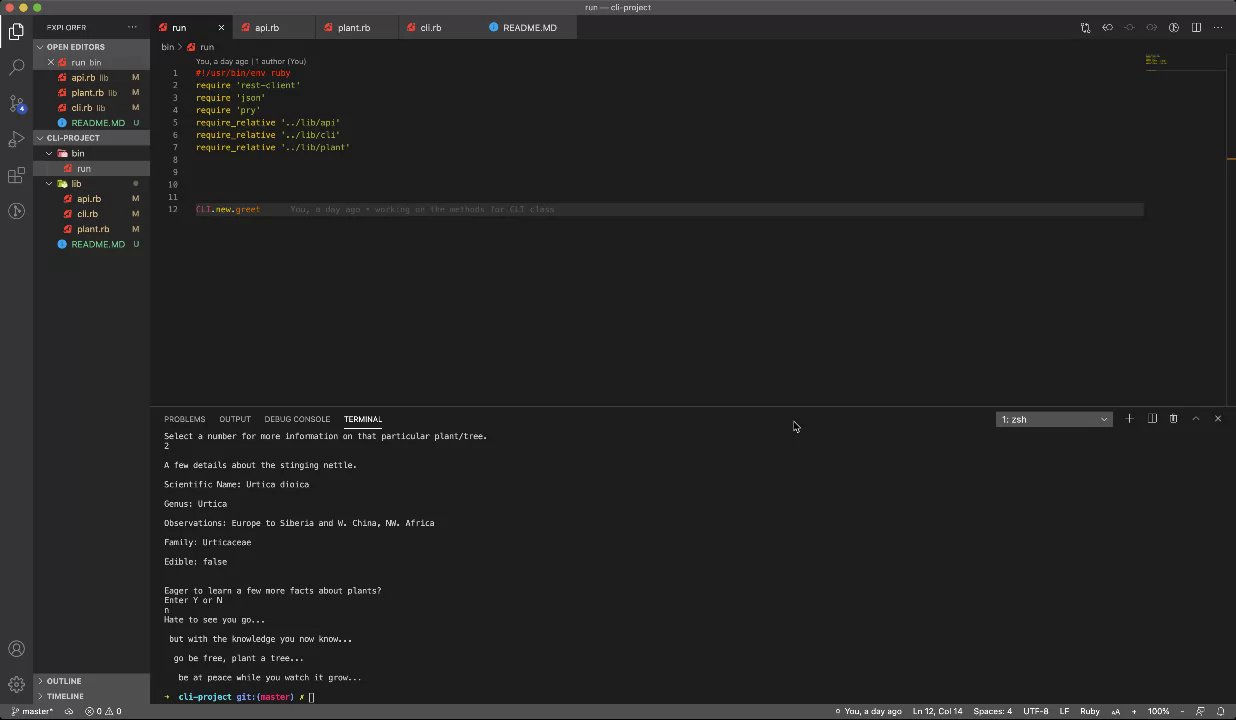Kill the terminal with trash icon
This screenshot has height=720, width=1236.
click(x=1174, y=419)
